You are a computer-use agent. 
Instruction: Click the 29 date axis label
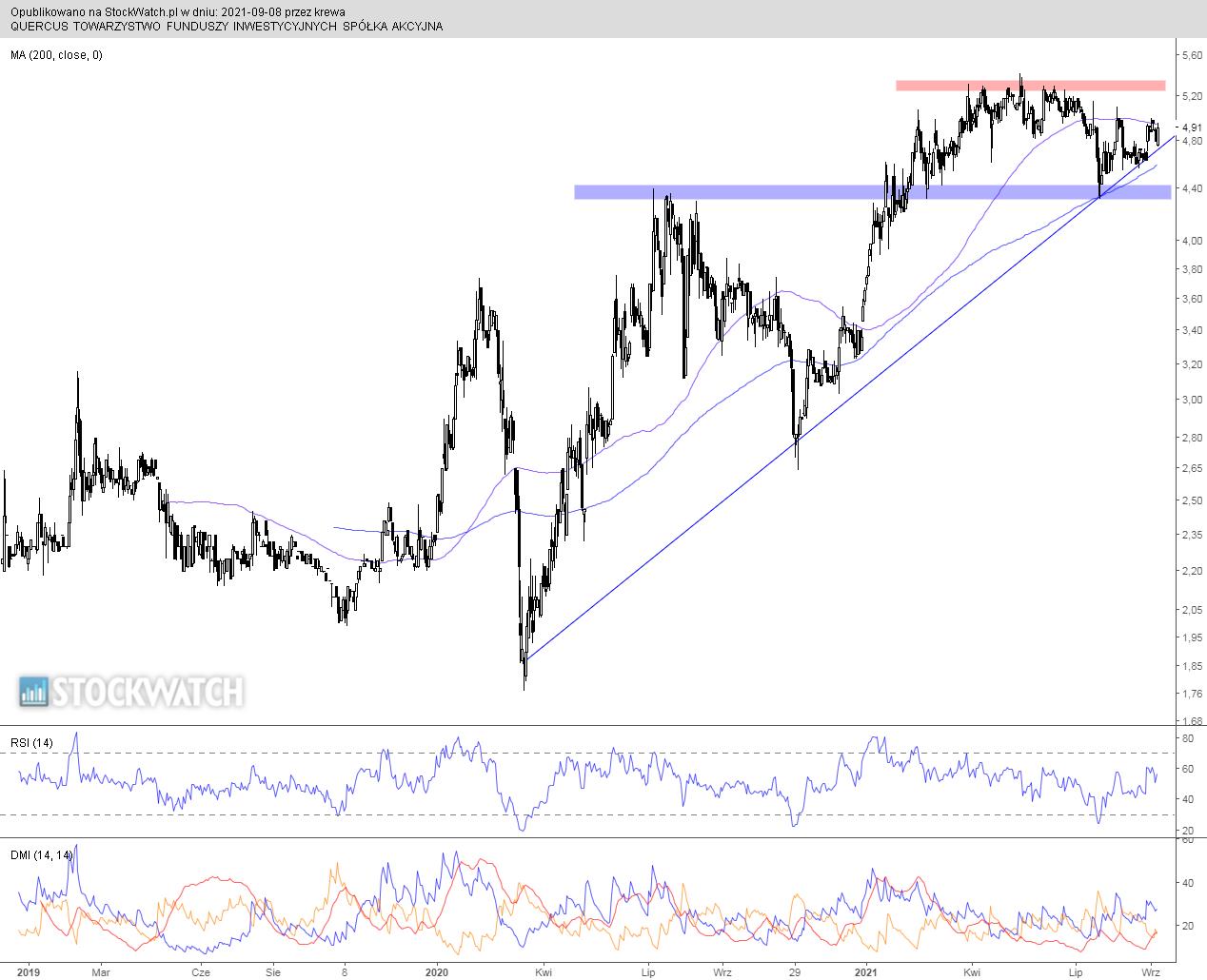click(x=795, y=972)
